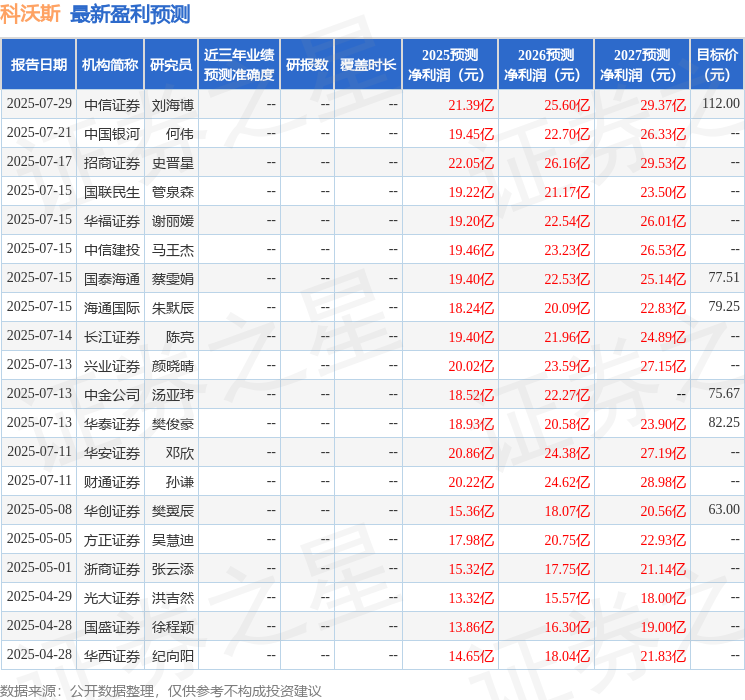This screenshot has width=745, height=700.
Task: Click target price 112.00
Action: tap(721, 104)
